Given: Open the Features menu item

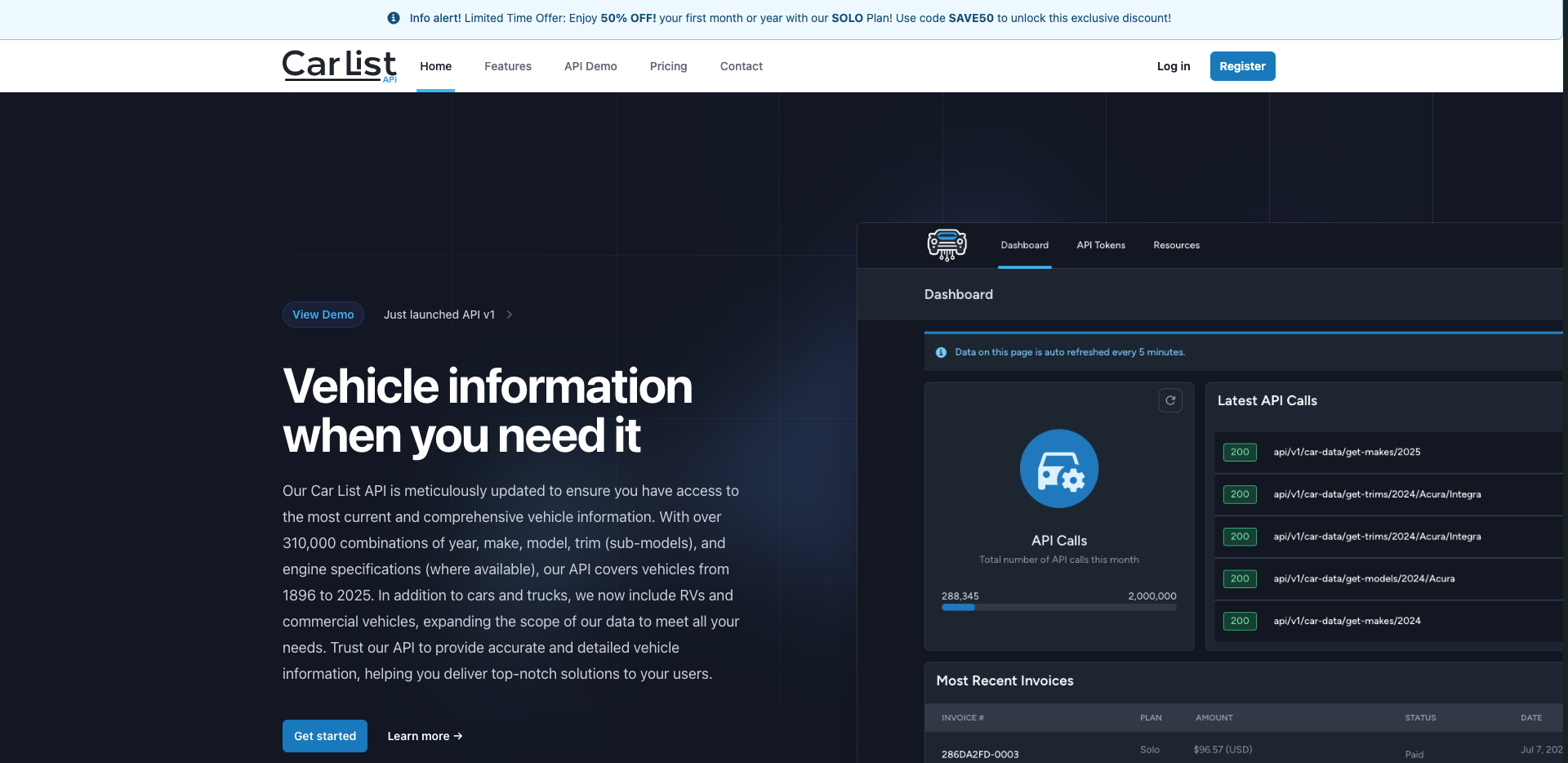Looking at the screenshot, I should coord(507,66).
